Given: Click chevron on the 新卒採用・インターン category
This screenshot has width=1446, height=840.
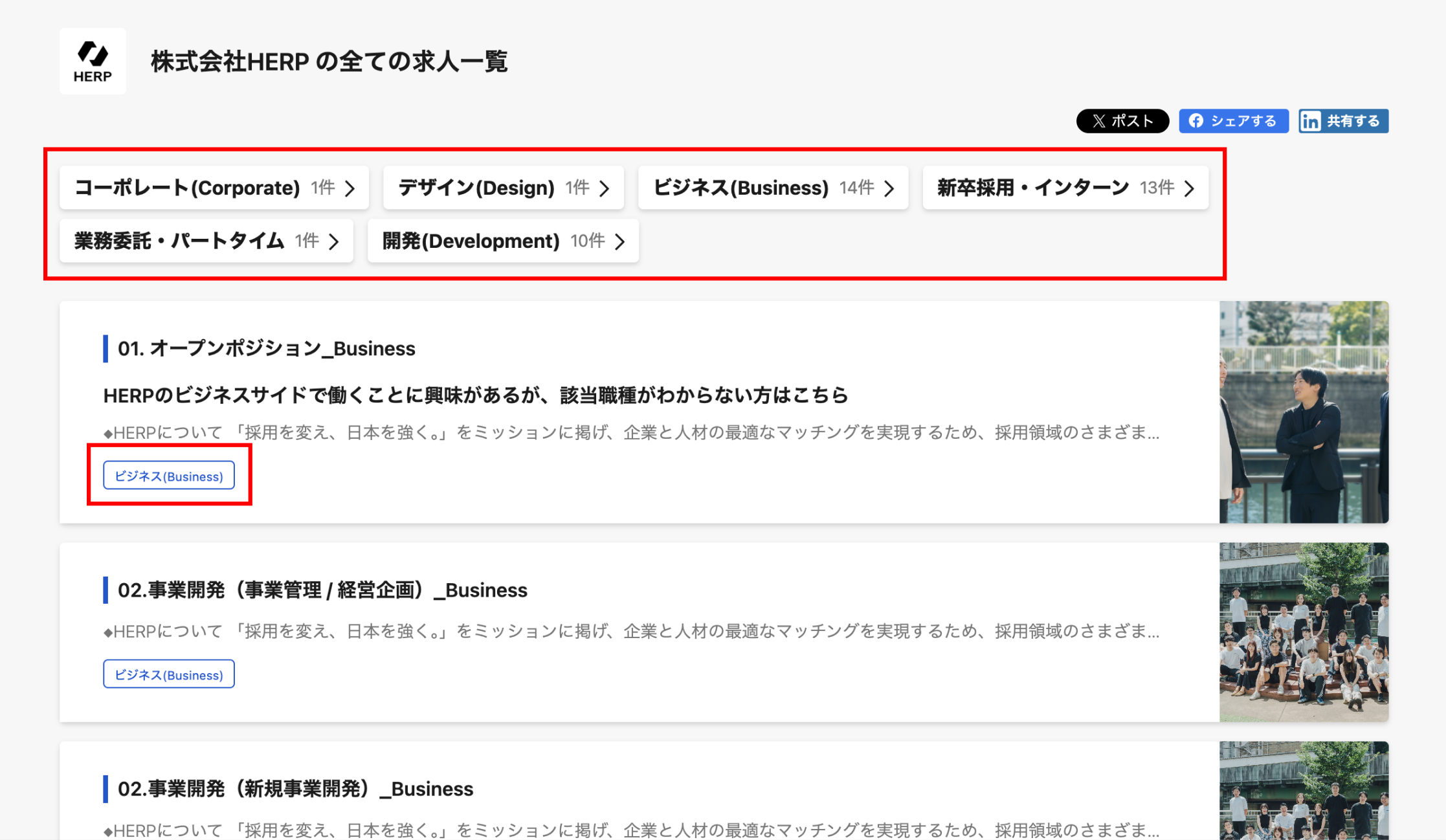Looking at the screenshot, I should tap(1190, 188).
